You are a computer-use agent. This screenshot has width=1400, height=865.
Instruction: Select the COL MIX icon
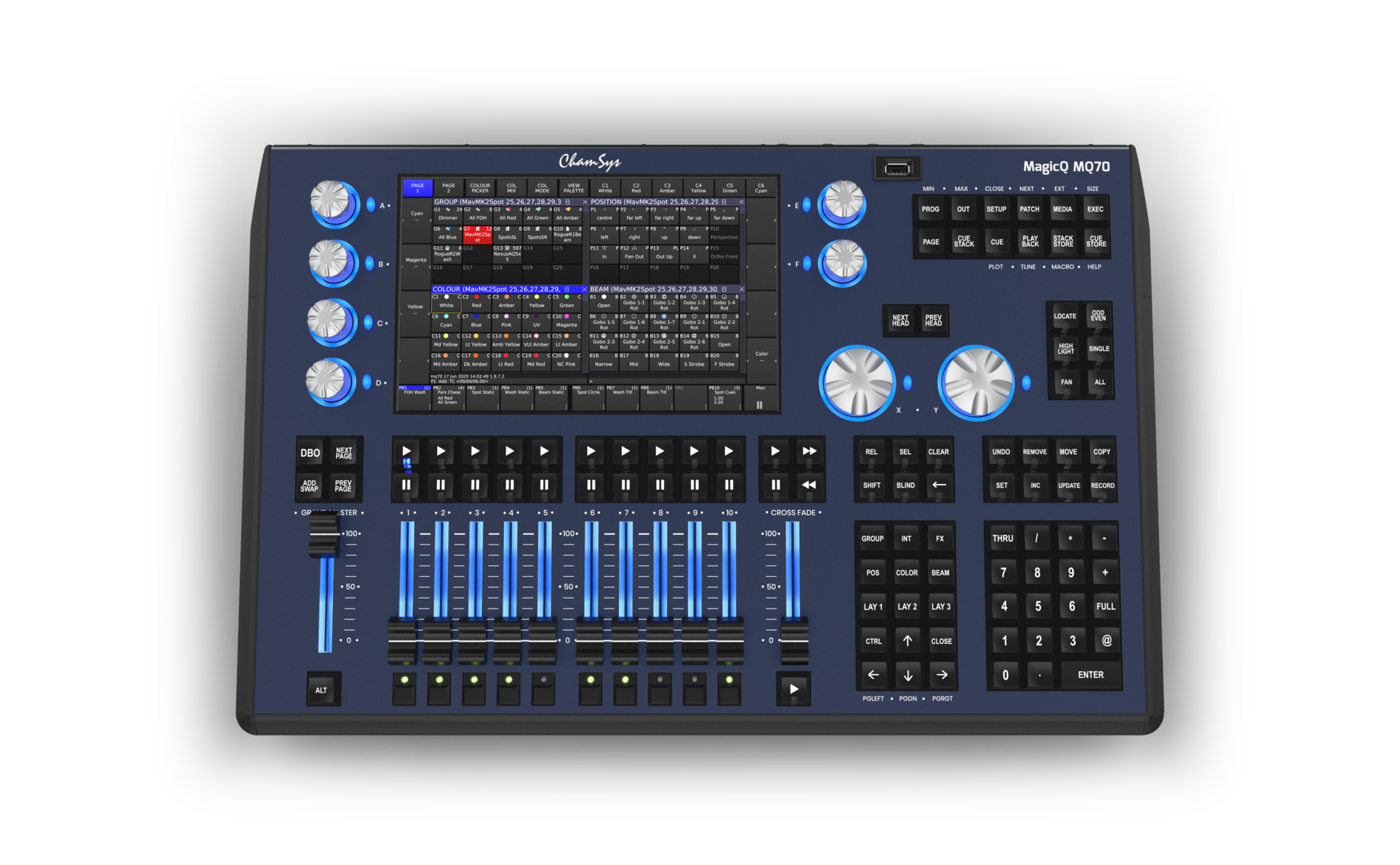click(x=513, y=188)
